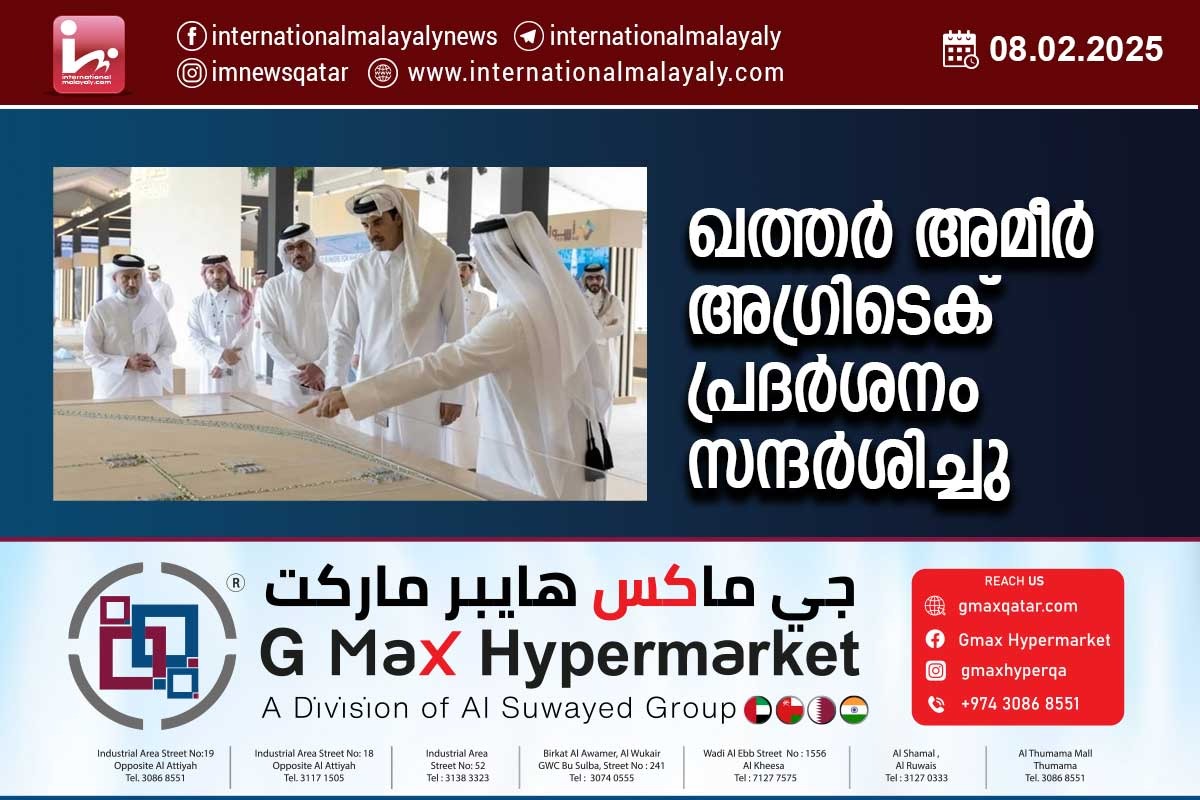Click the Oman flag icon
Image resolution: width=1200 pixels, height=800 pixels.
(790, 710)
